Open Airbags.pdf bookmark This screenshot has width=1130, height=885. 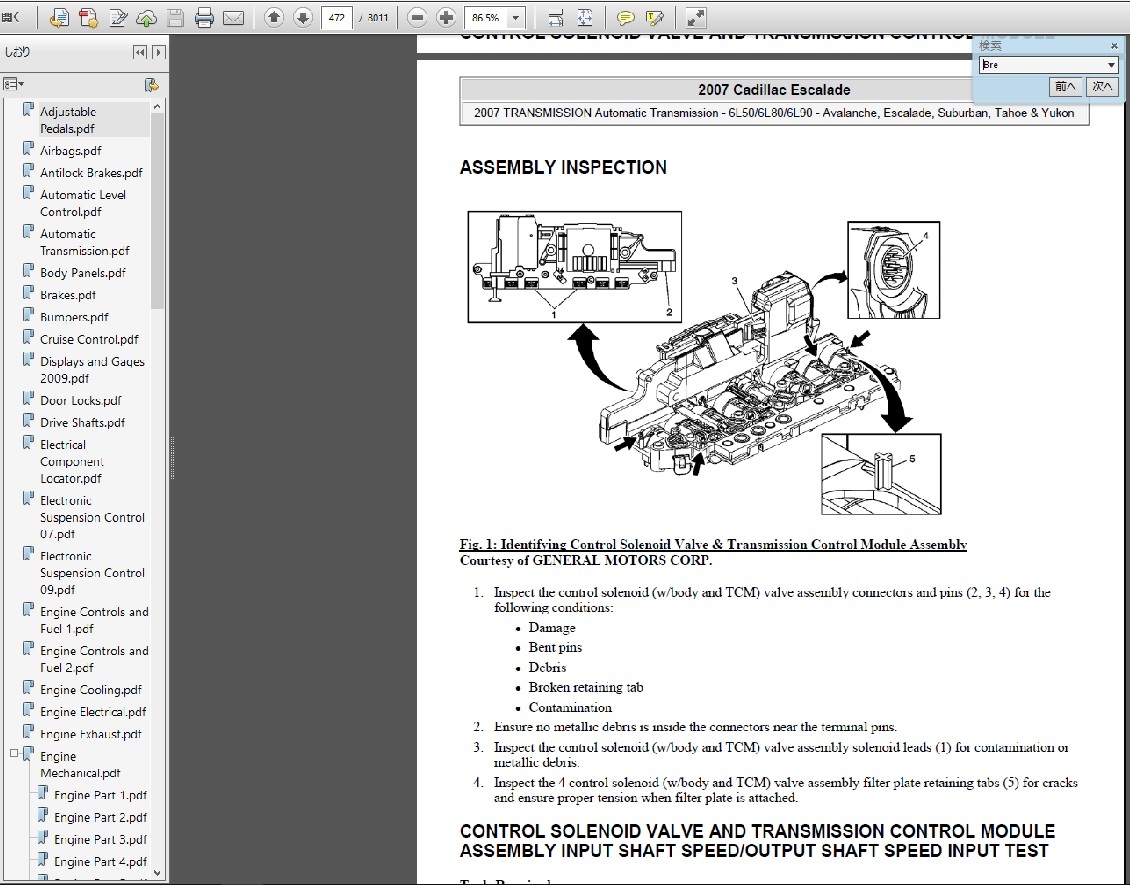click(x=71, y=151)
